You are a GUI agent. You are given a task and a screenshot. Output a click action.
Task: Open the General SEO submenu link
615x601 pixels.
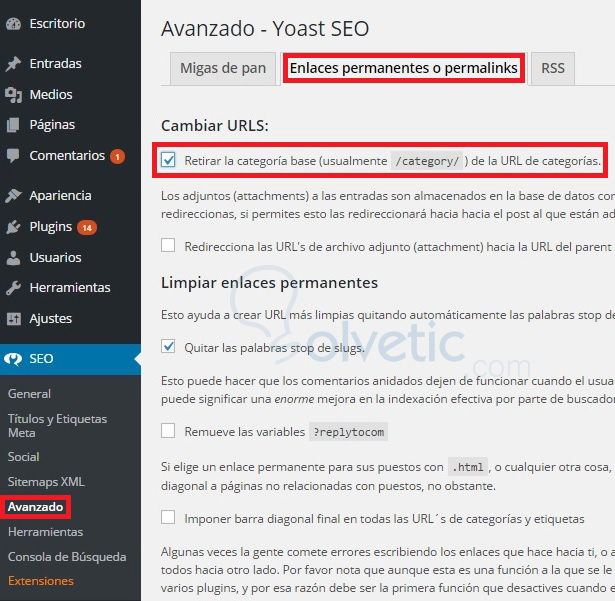[x=29, y=394]
